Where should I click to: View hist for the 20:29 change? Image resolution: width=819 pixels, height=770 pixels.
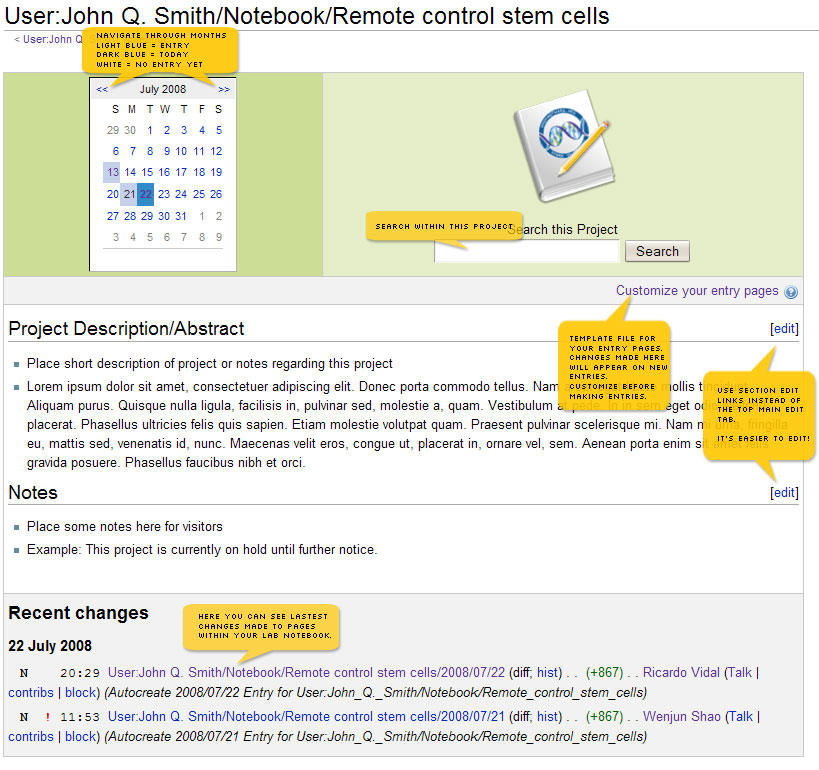click(x=547, y=673)
